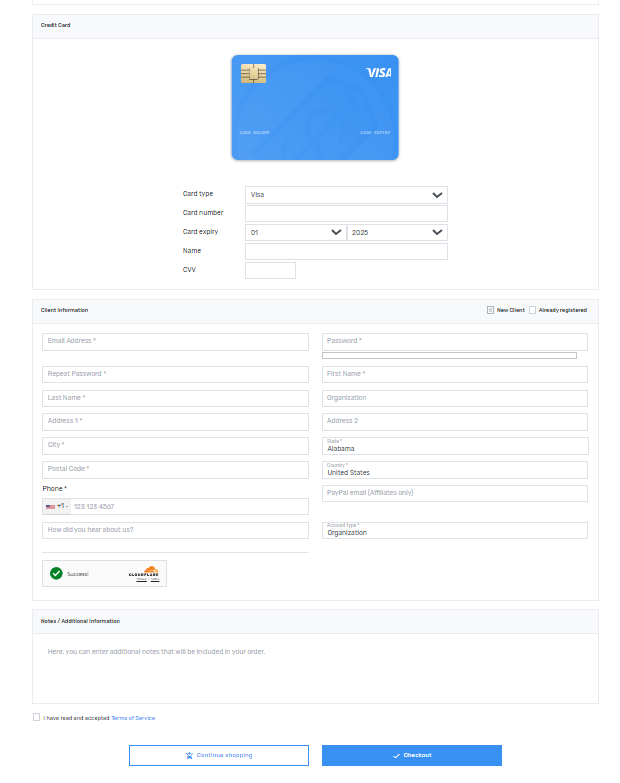Click the PayPal email (Affiliates only) field
The width and height of the screenshot is (620, 783).
click(x=455, y=493)
